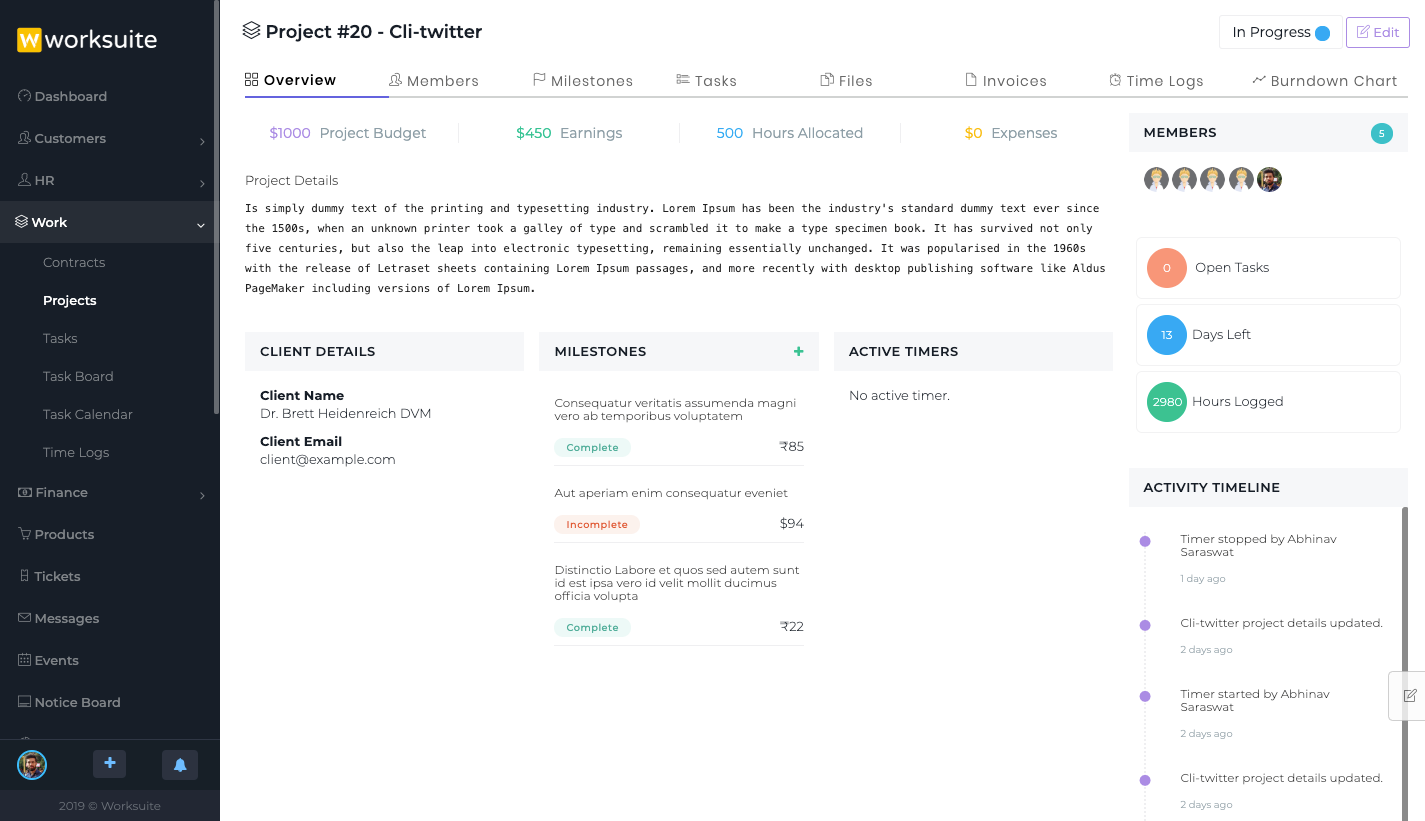This screenshot has width=1425, height=821.
Task: Expand the HR sidebar section
Action: point(109,181)
